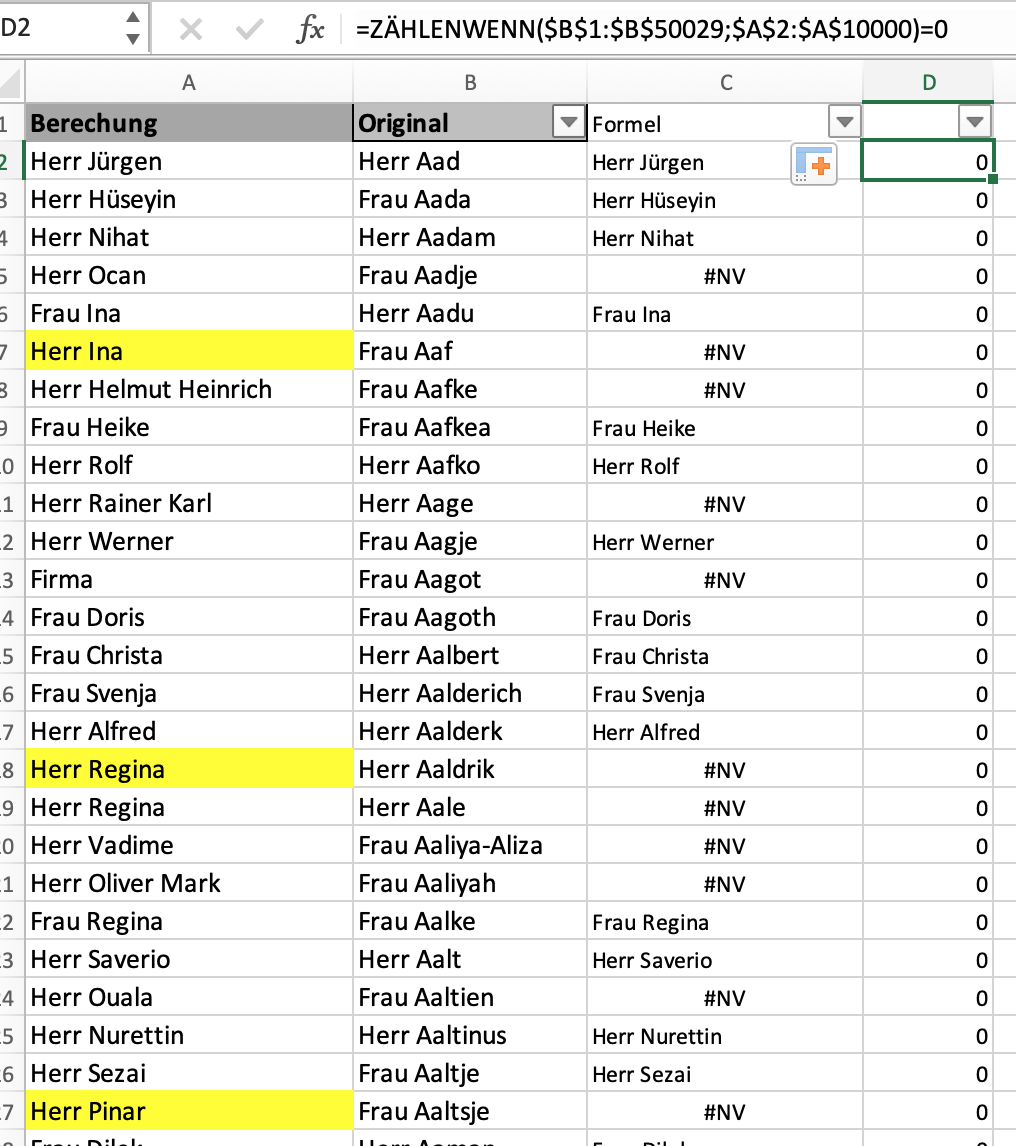Click yellow highlighted cell Herr Ina
1016x1146 pixels.
point(188,352)
